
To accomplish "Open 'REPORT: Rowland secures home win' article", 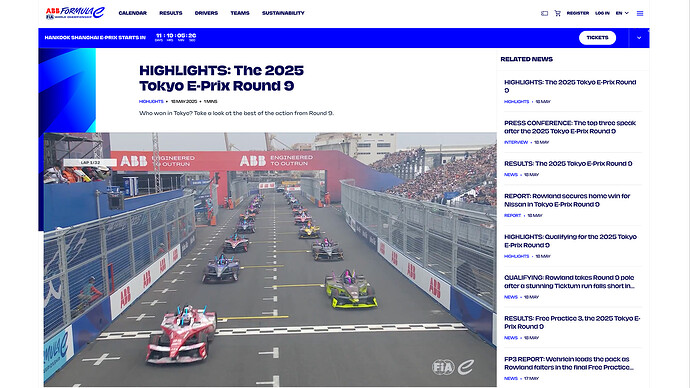I will click(567, 200).
